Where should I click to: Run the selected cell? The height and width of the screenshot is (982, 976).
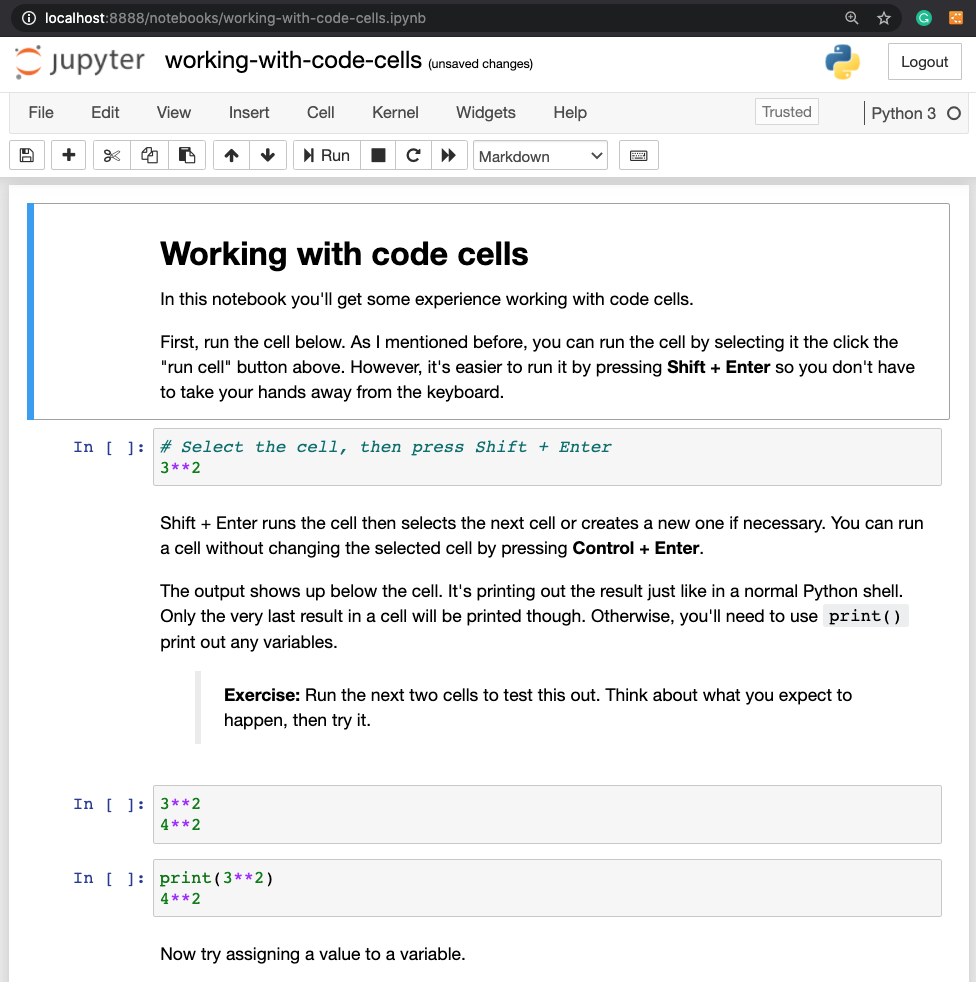click(325, 155)
